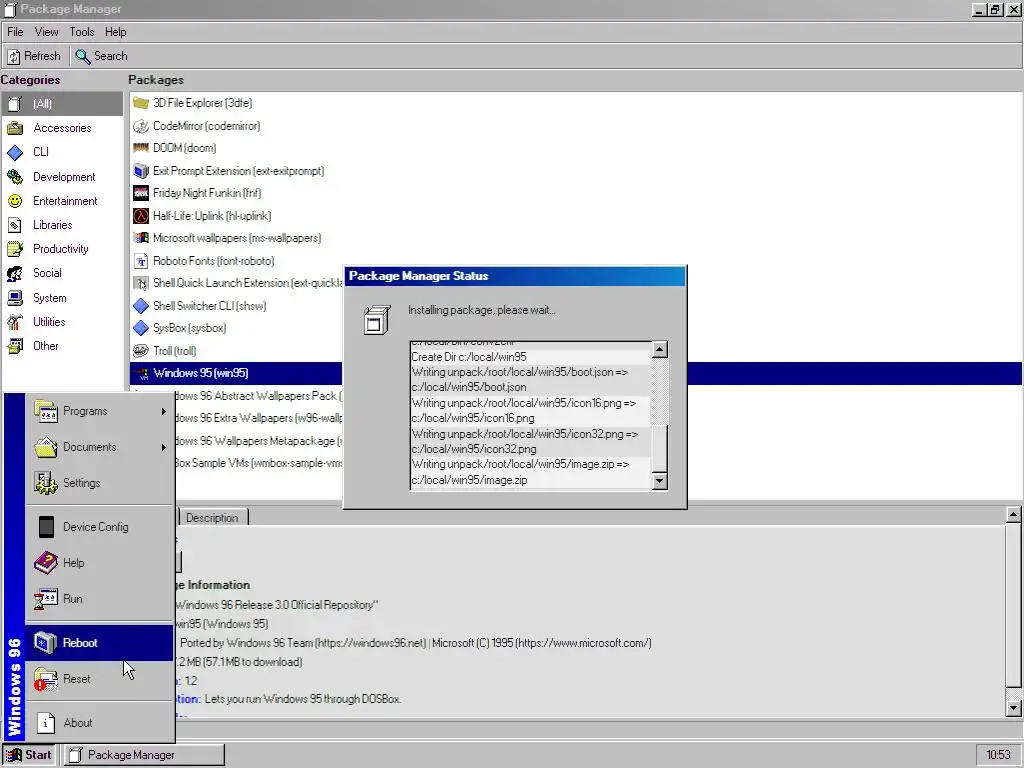Click the Help book icon in Start menu
This screenshot has width=1024, height=768.
46,563
